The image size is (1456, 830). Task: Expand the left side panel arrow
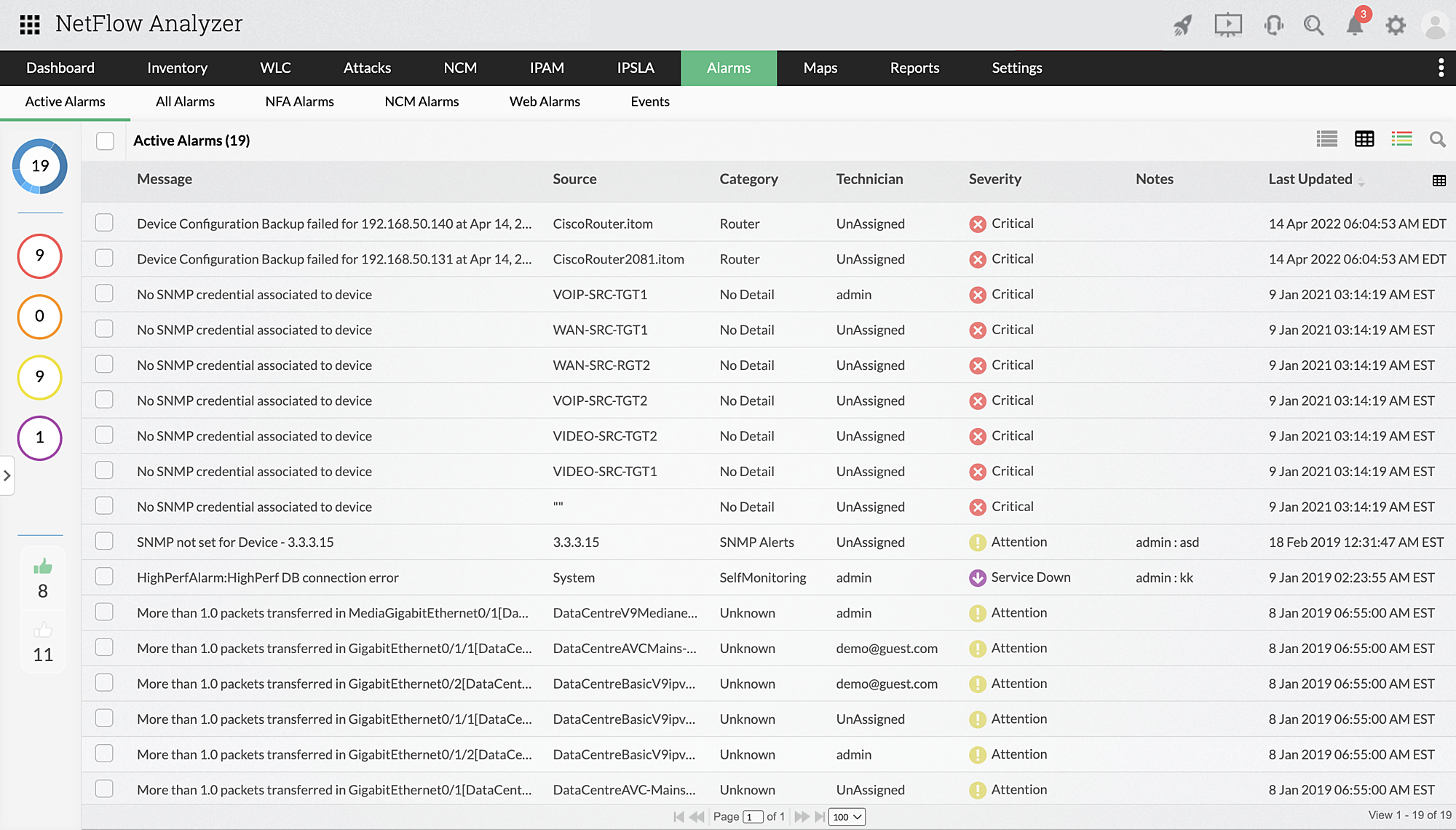coord(7,475)
